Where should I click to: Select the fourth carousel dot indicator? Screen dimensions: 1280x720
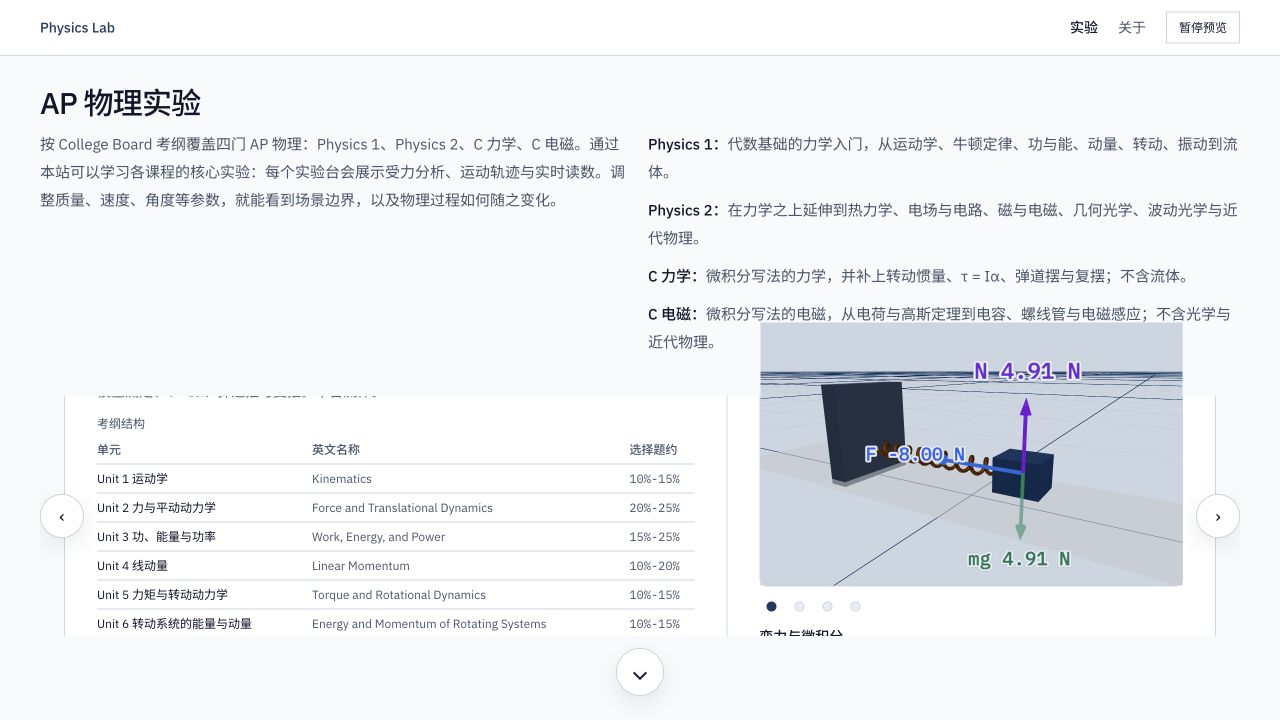(x=855, y=606)
